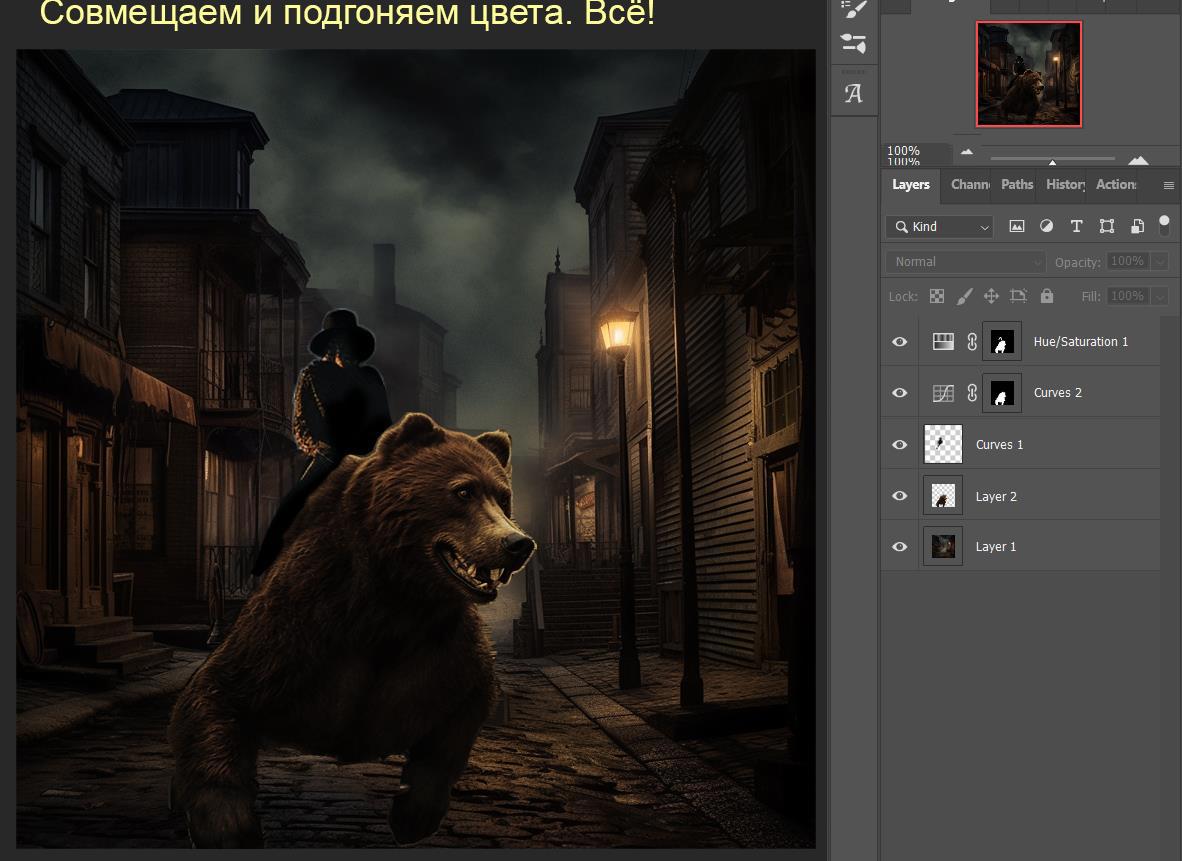Open the Normal blend mode dropdown
This screenshot has height=861, width=1182.
tap(965, 262)
